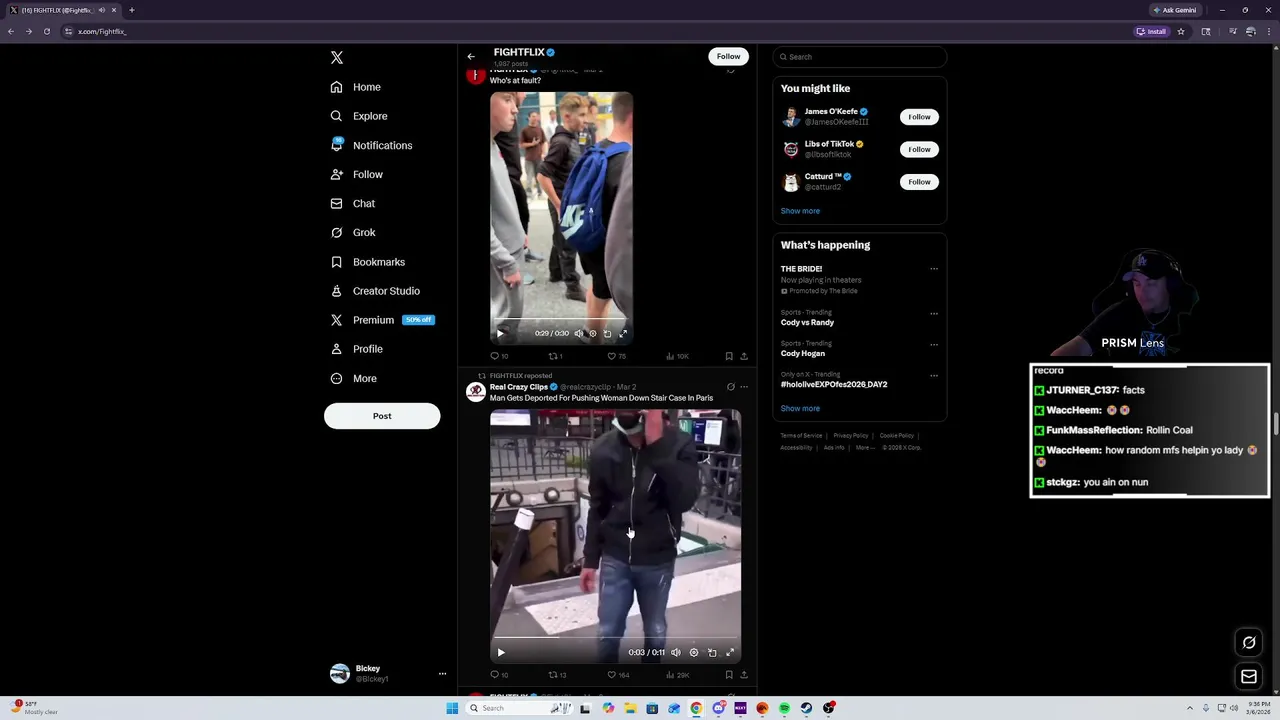The image size is (1280, 720).
Task: Open Messages floating envelope button
Action: click(1249, 677)
